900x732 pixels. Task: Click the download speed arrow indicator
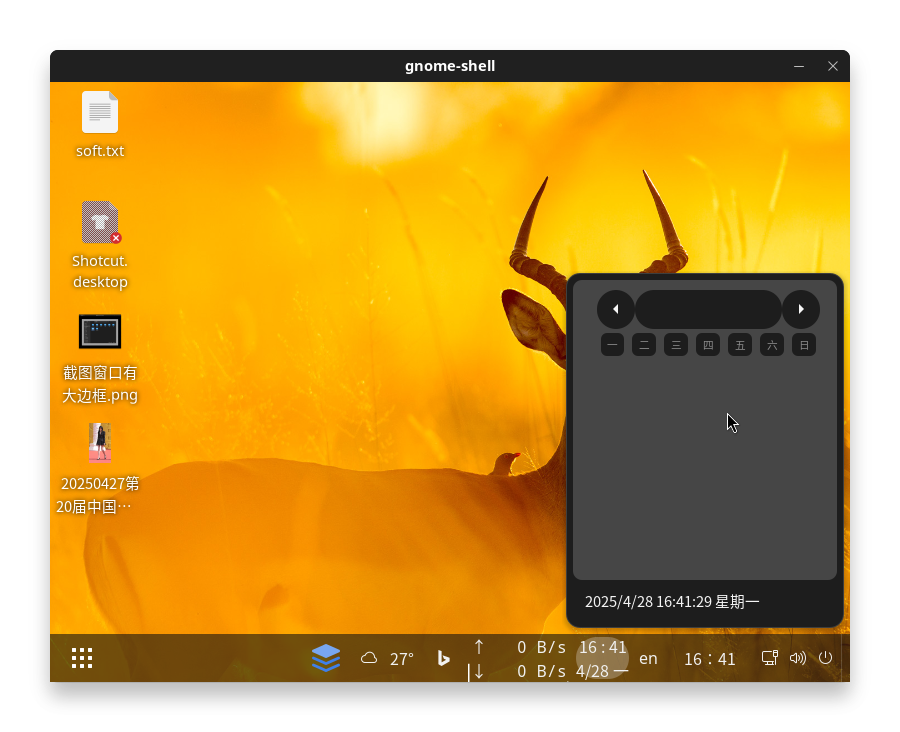click(x=479, y=671)
